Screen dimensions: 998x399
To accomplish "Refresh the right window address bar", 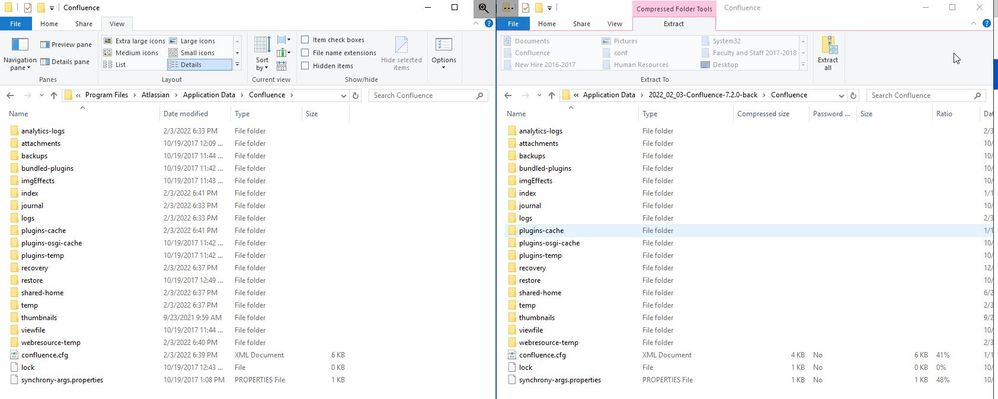I will tap(853, 95).
